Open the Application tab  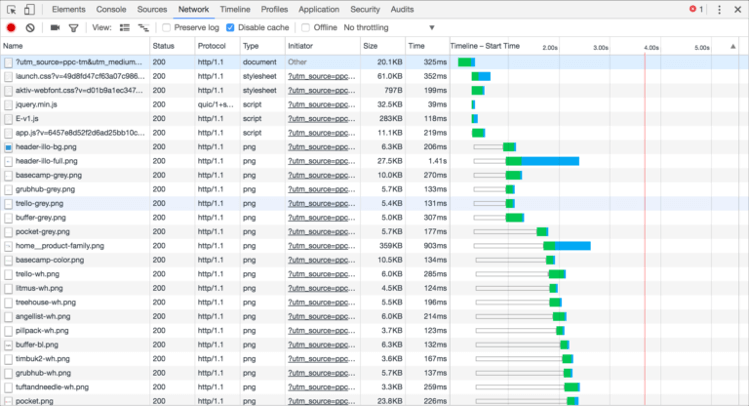click(318, 9)
